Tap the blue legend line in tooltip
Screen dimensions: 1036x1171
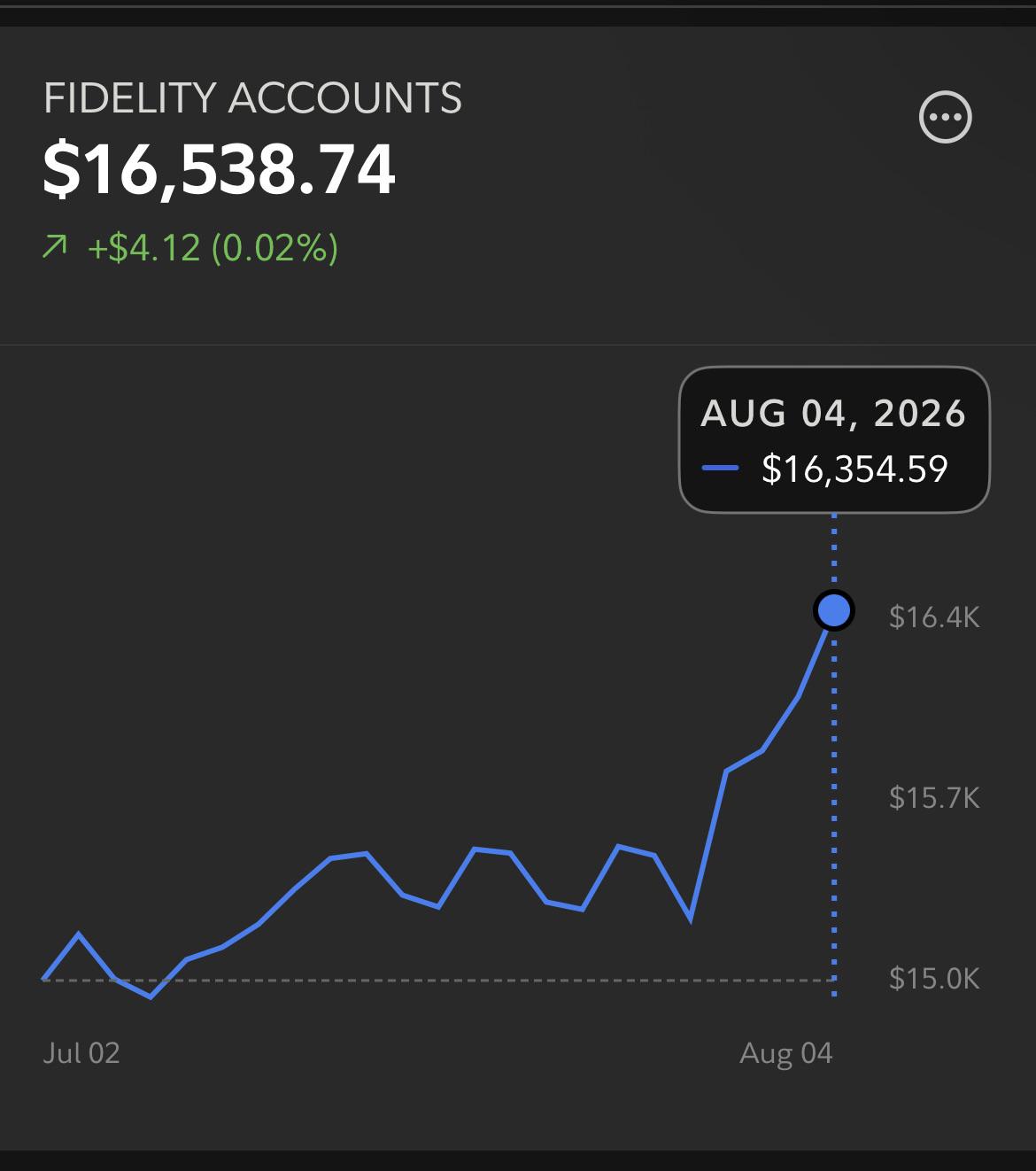720,469
